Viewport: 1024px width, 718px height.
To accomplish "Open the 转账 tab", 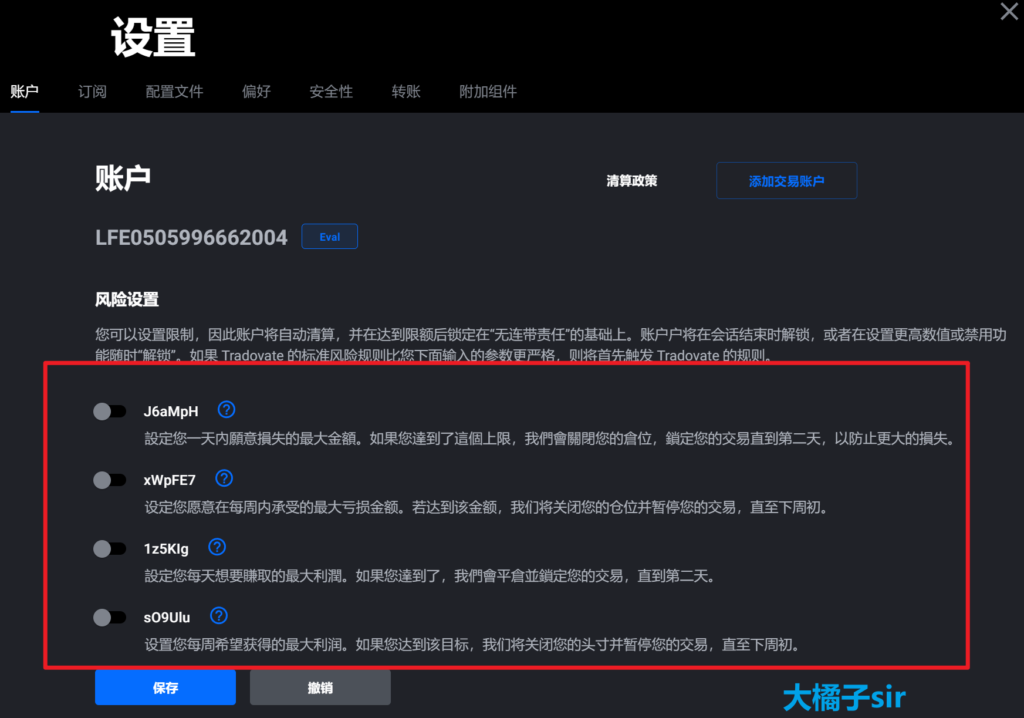I will (x=406, y=92).
